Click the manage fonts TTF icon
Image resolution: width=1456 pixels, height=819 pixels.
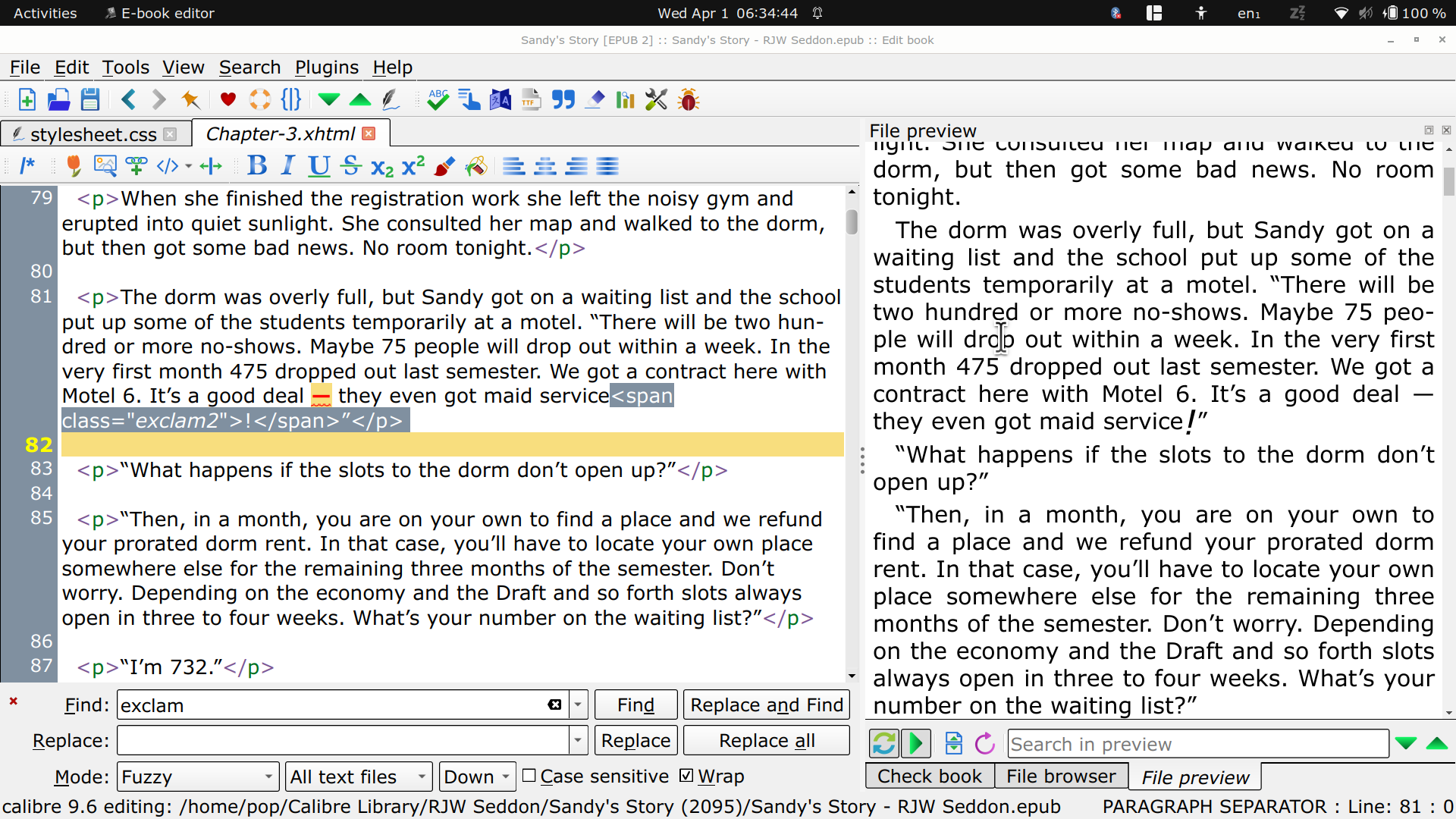531,99
